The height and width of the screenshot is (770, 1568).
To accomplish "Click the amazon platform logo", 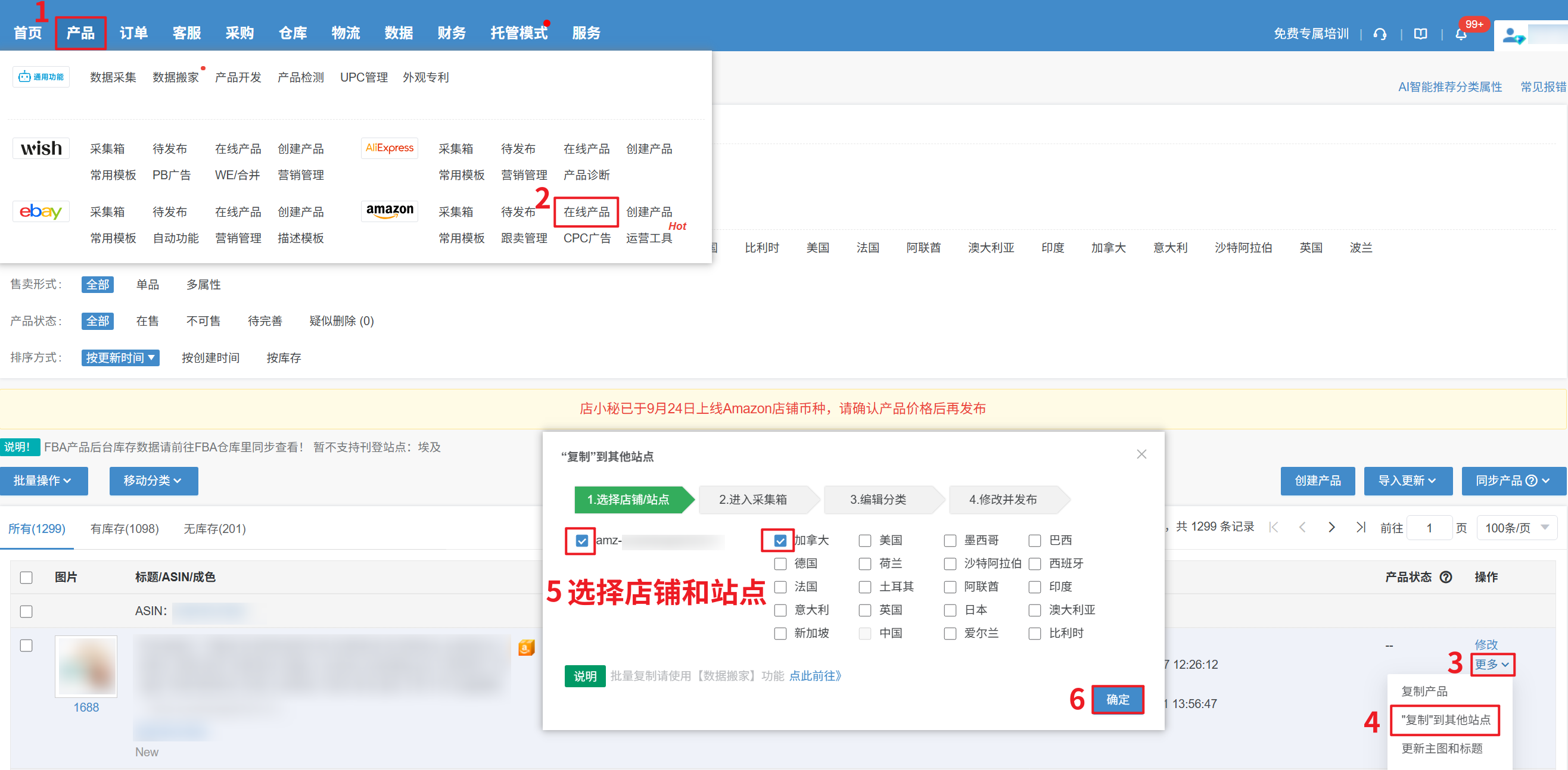I will tap(390, 211).
